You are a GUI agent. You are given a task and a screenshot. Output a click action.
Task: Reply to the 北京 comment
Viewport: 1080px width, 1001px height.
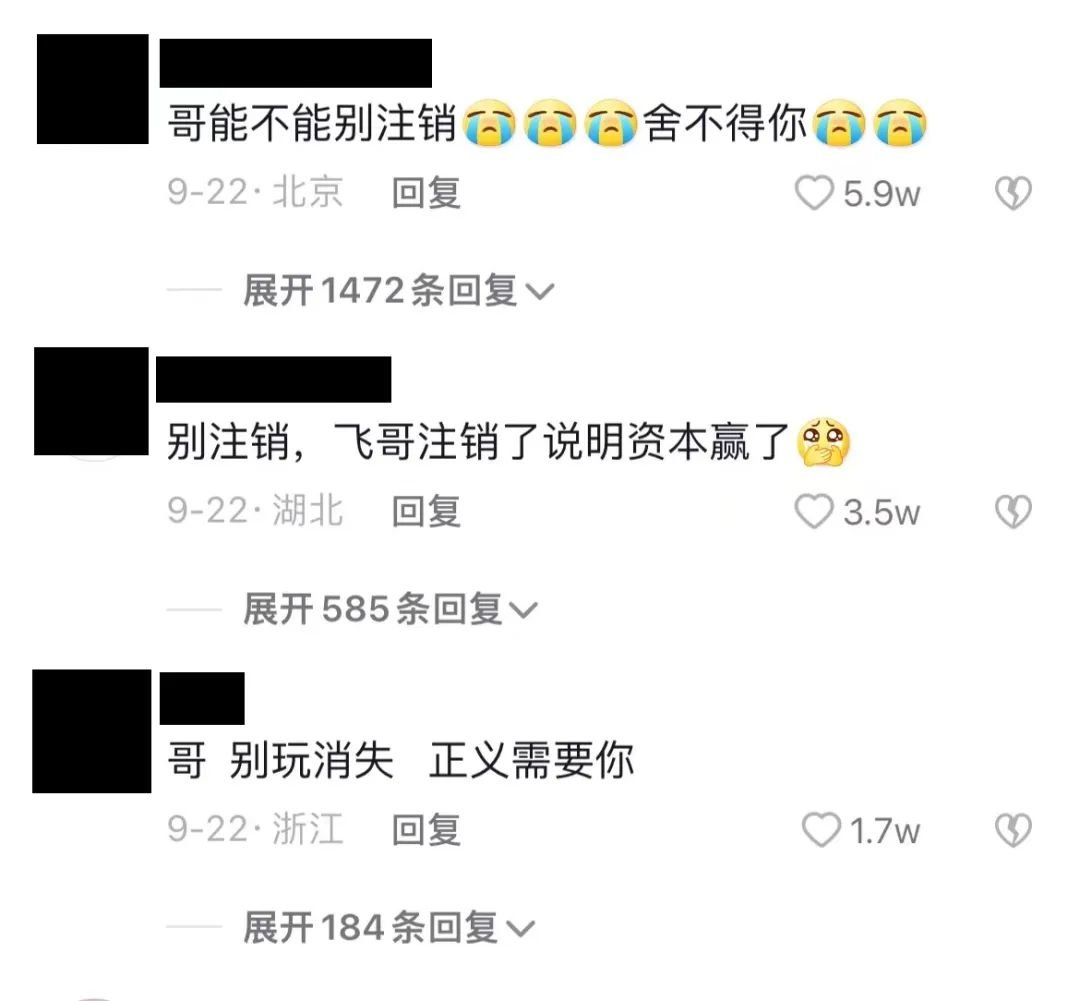(x=426, y=193)
